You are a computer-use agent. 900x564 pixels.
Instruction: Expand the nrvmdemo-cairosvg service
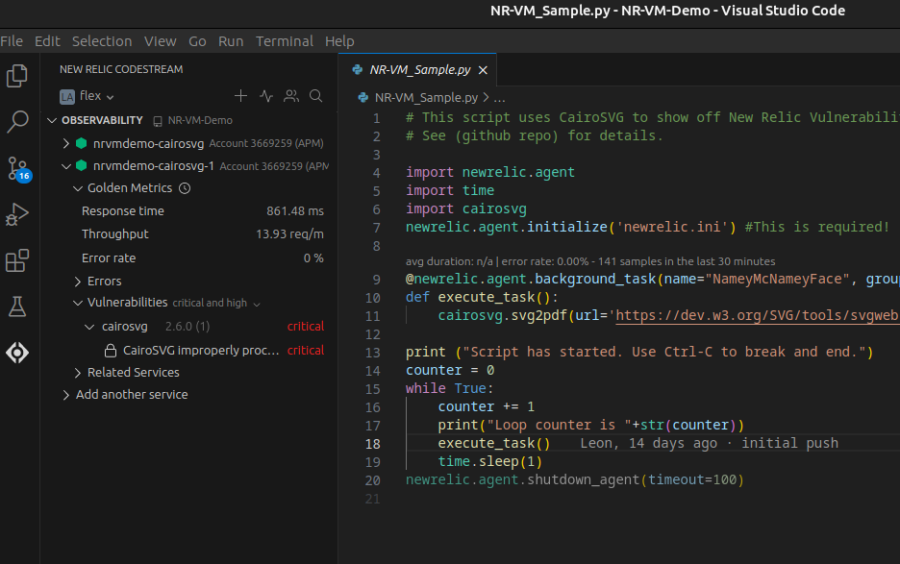(x=66, y=143)
